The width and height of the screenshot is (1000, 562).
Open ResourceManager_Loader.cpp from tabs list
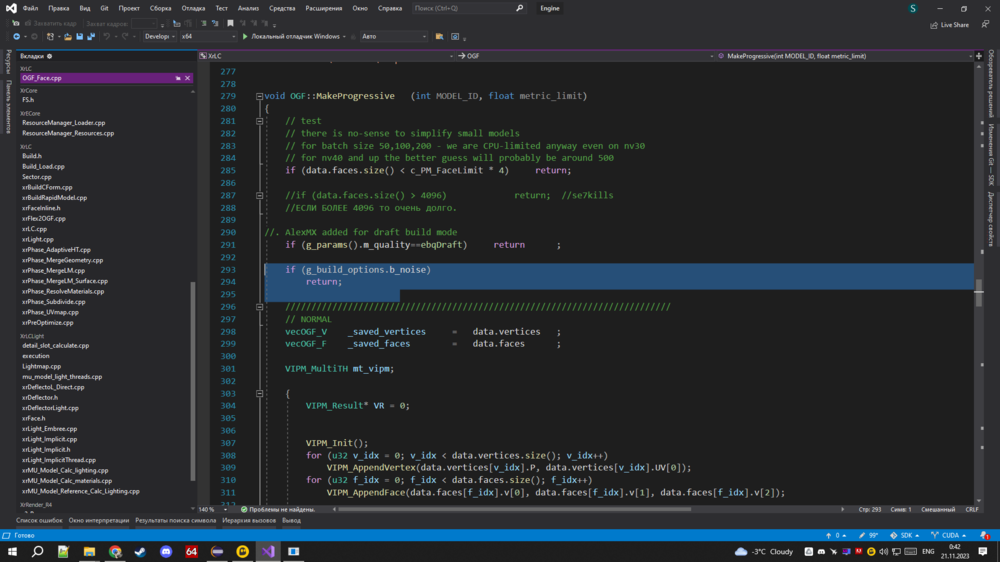click(63, 123)
